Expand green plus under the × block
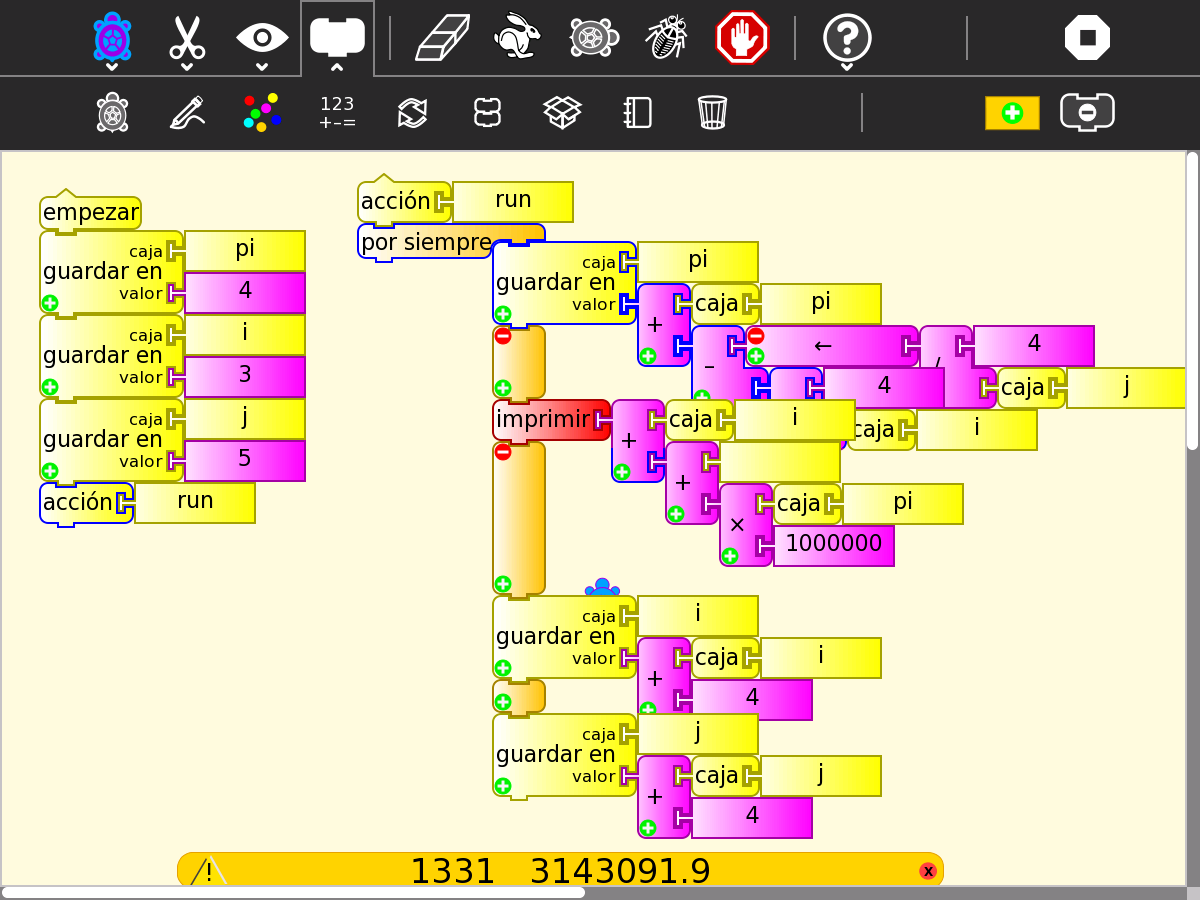Viewport: 1200px width, 900px height. click(x=730, y=556)
